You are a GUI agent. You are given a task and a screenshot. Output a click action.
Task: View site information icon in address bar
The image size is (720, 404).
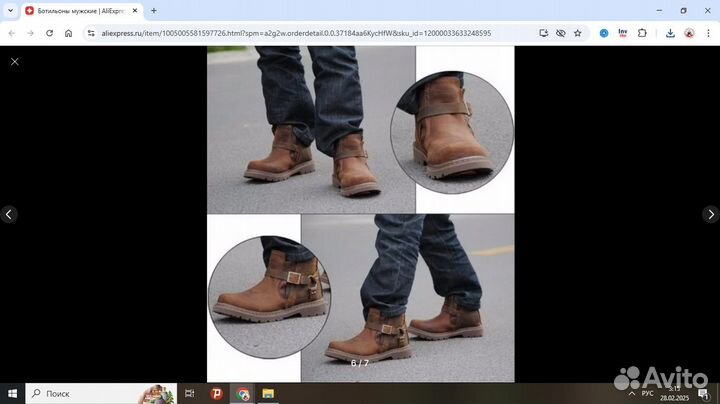(x=91, y=33)
